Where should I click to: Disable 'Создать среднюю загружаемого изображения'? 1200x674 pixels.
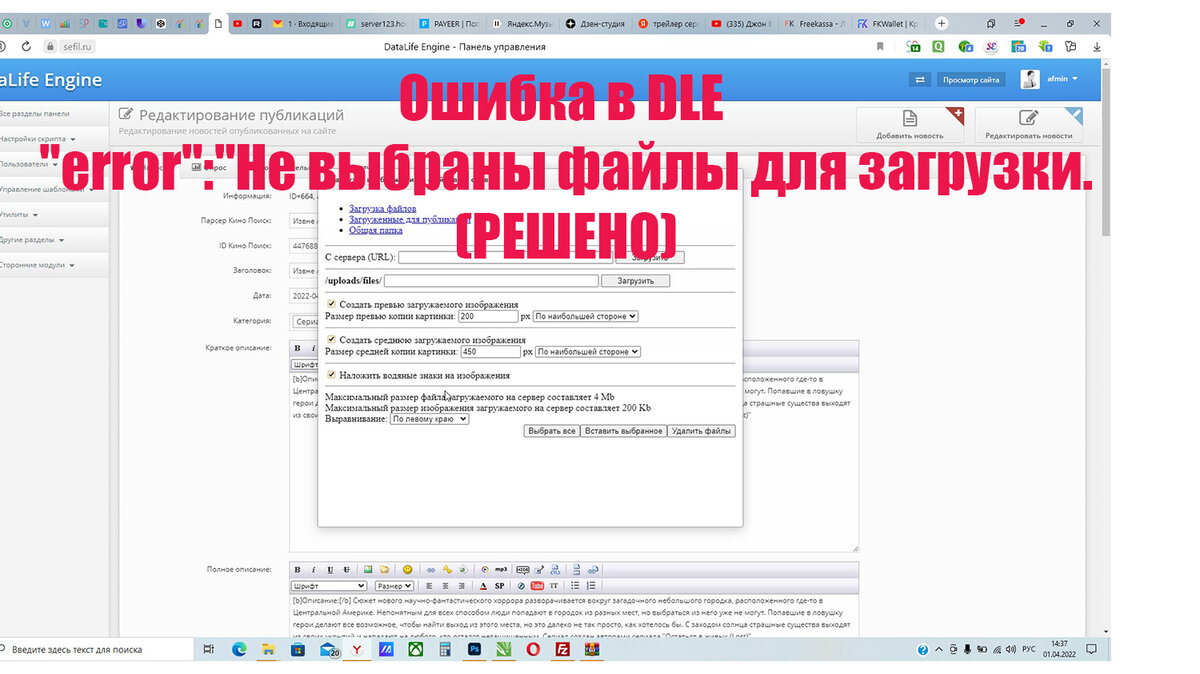pos(332,340)
